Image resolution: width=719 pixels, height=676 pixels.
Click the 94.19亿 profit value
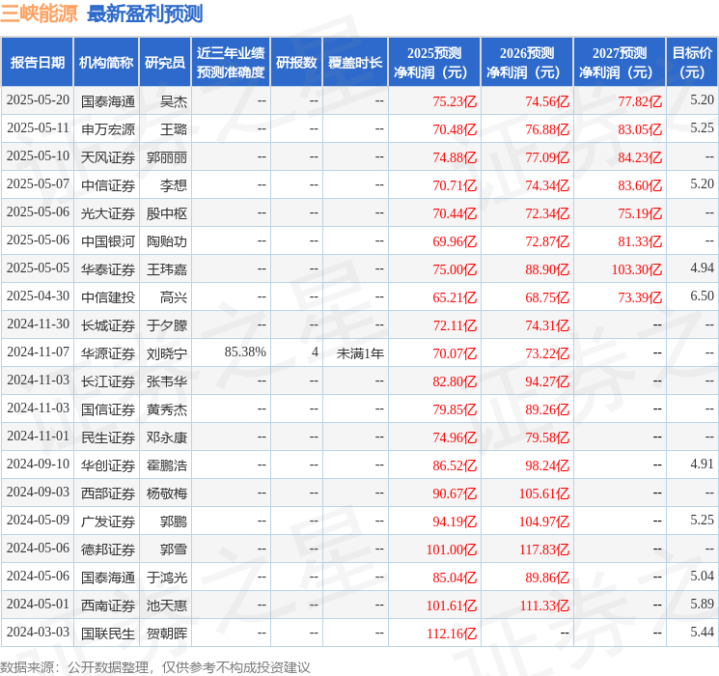coord(454,521)
